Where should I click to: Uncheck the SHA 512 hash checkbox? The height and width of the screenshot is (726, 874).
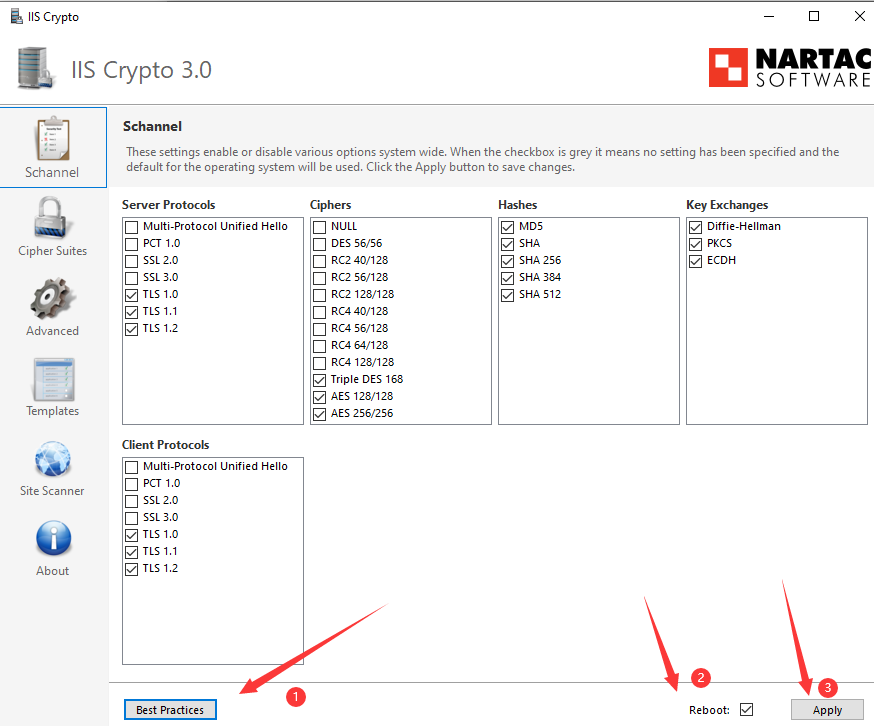pyautogui.click(x=507, y=295)
